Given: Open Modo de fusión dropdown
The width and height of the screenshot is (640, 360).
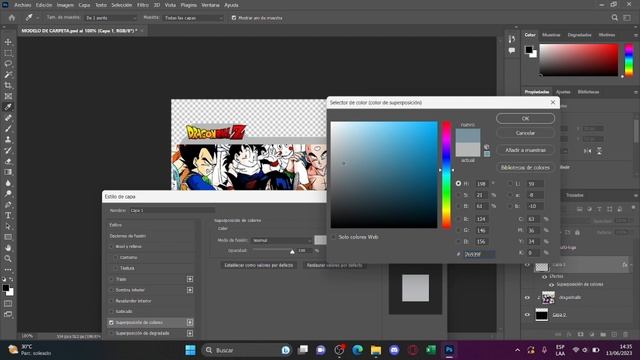Looking at the screenshot, I should pyautogui.click(x=282, y=240).
